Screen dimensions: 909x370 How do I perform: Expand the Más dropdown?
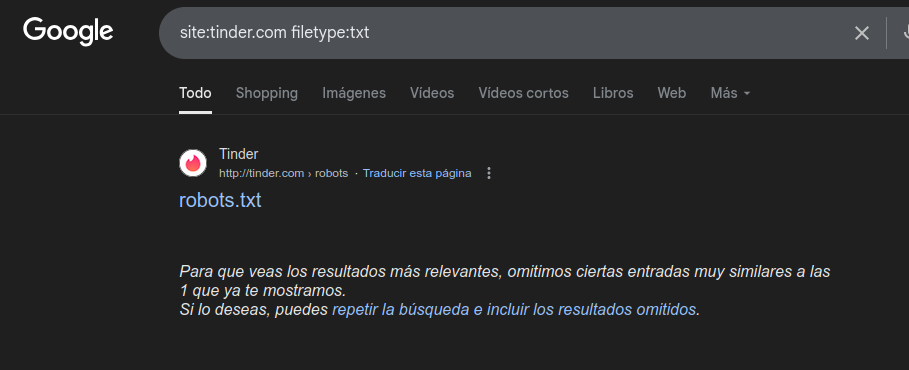[x=730, y=93]
